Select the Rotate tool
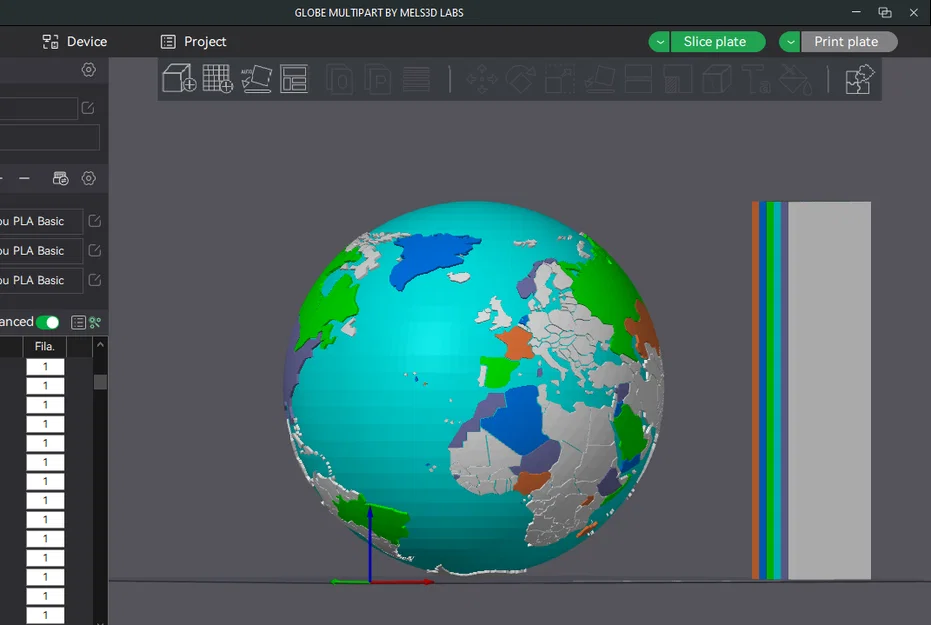Screen dimensions: 931x625 521,79
